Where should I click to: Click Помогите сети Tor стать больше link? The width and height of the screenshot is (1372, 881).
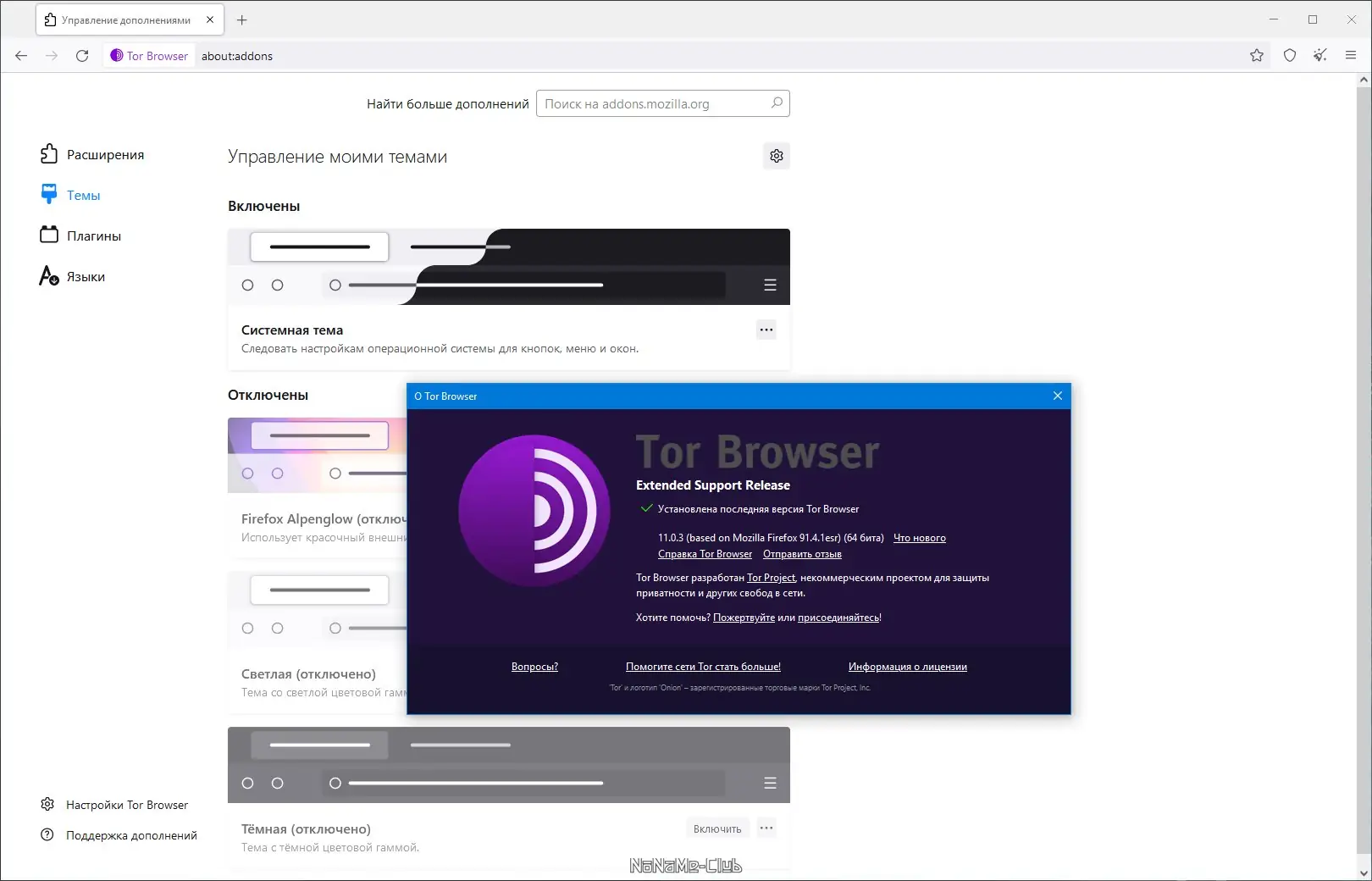click(x=703, y=667)
